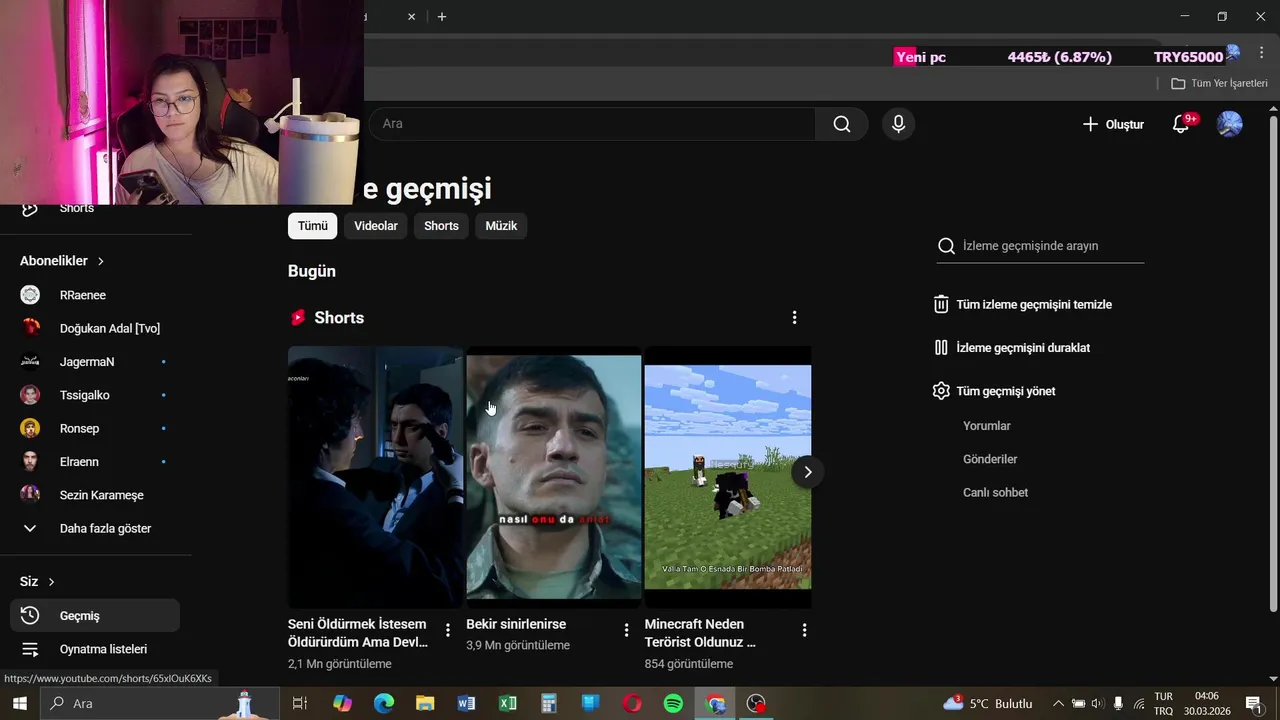Open "Minecraft Neden Terörist Oldunuz" title link
The image size is (1280, 720).
[x=700, y=633]
